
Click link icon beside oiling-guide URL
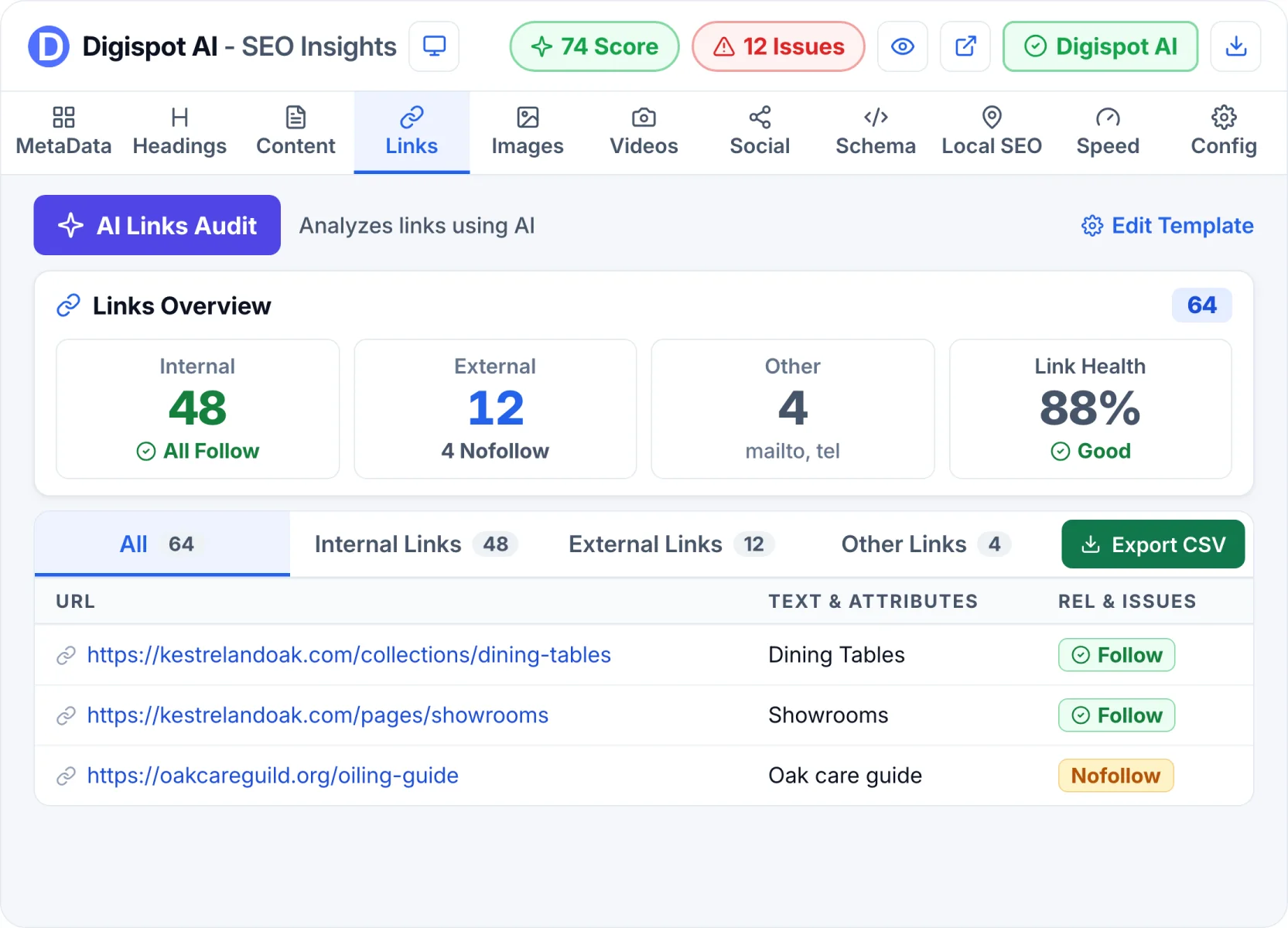tap(67, 776)
